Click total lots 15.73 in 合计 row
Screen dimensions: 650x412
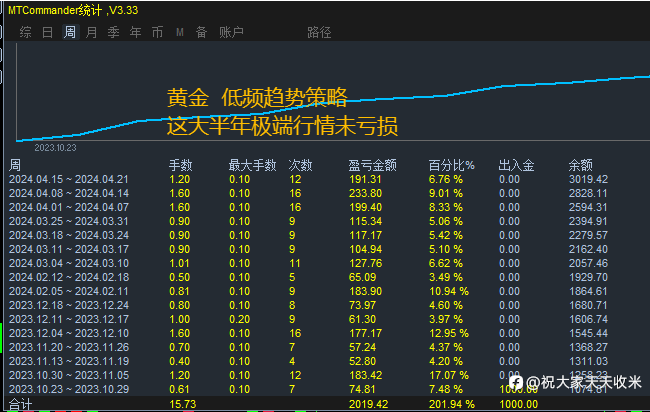[x=182, y=404]
